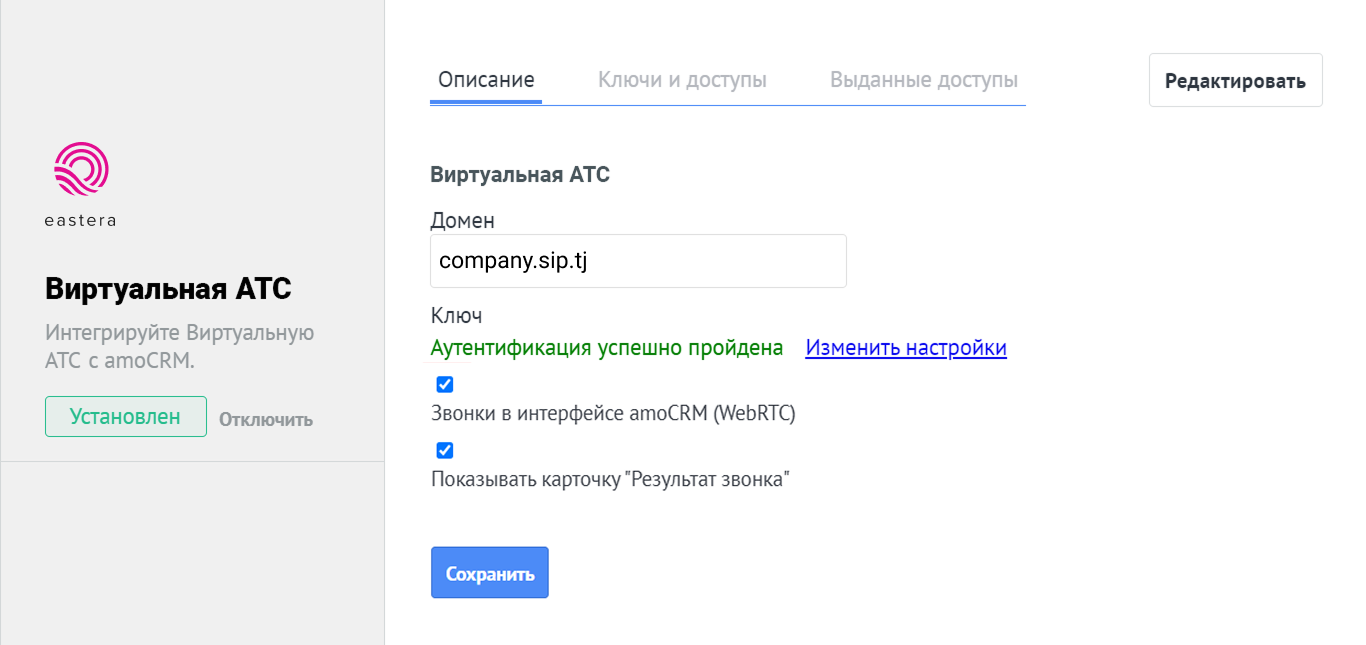
Task: Click the Виртуальная АТС section heading
Action: (520, 175)
